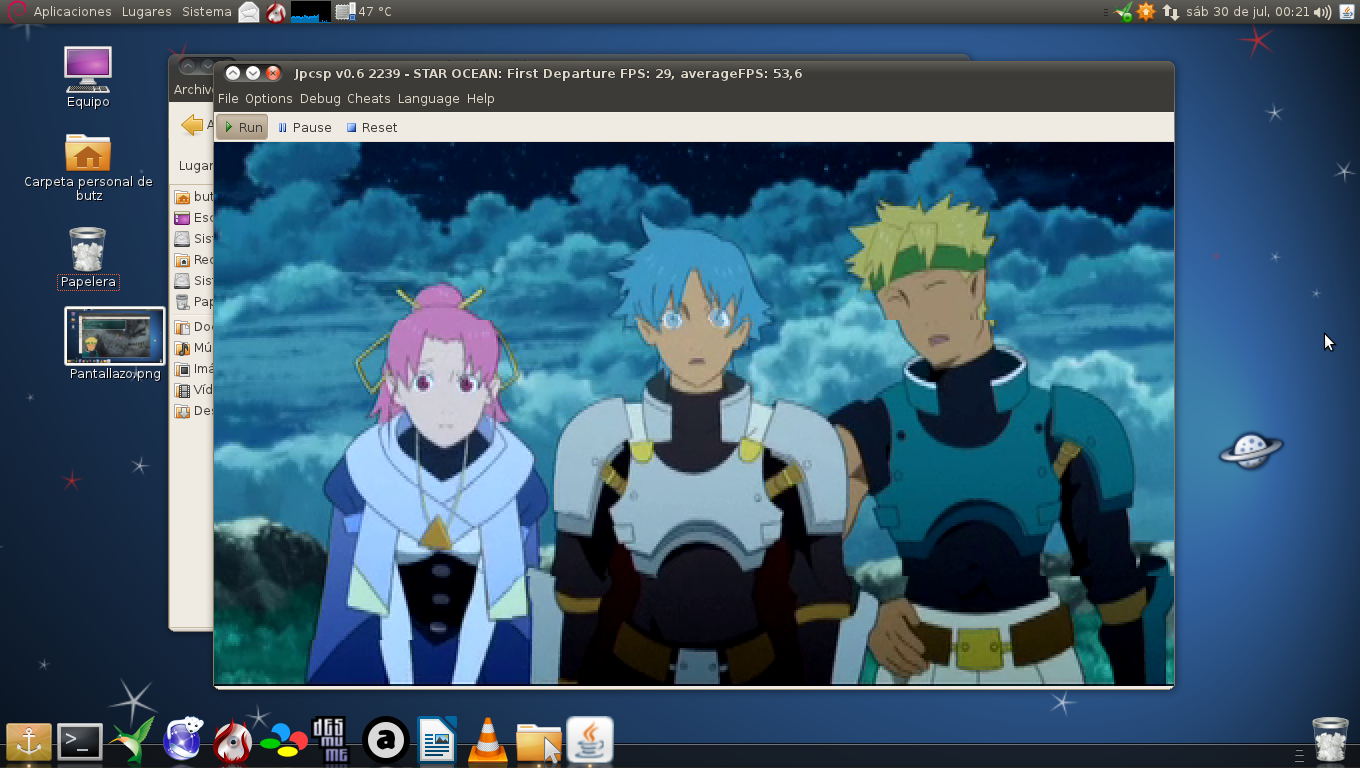
Task: Open the File menu in Jpcsp
Action: [228, 99]
